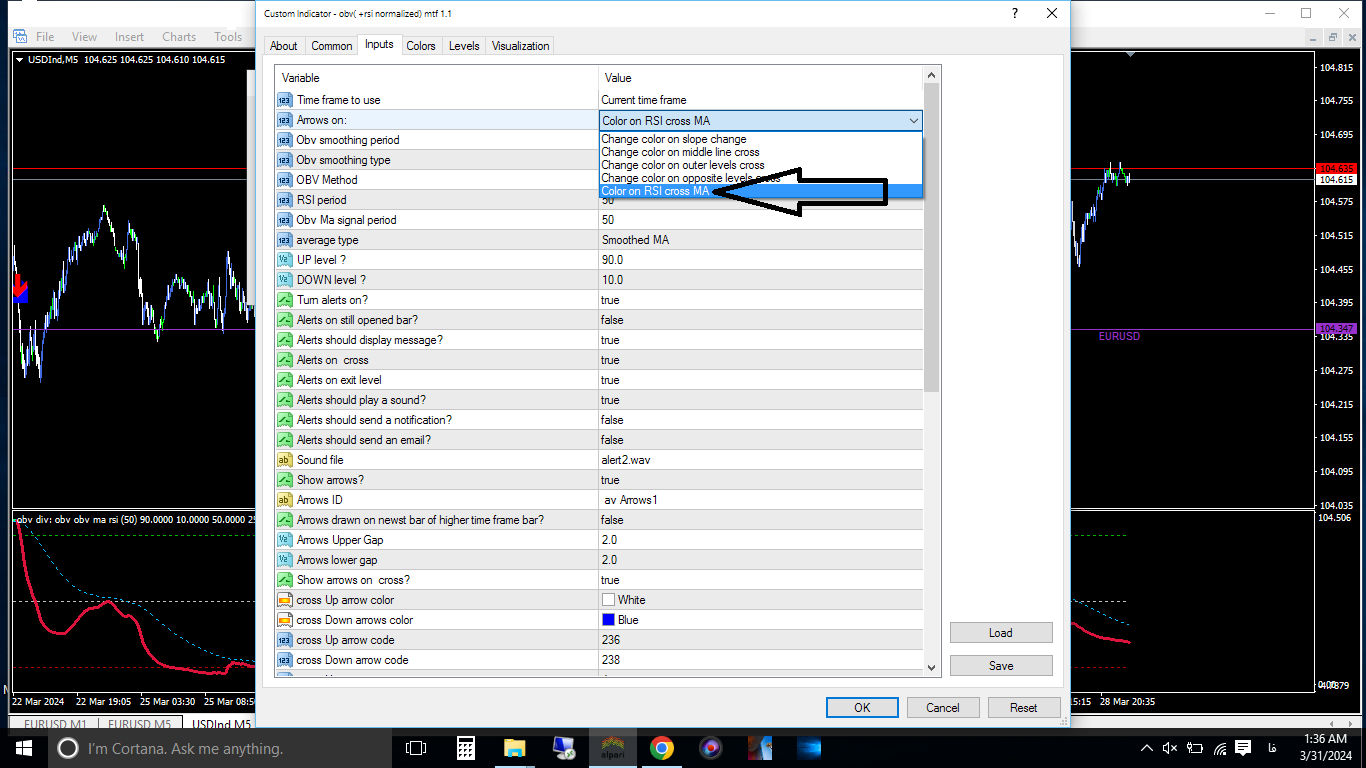The width and height of the screenshot is (1366, 768).
Task: Click the inputs list scrollbar down arrow
Action: click(932, 667)
